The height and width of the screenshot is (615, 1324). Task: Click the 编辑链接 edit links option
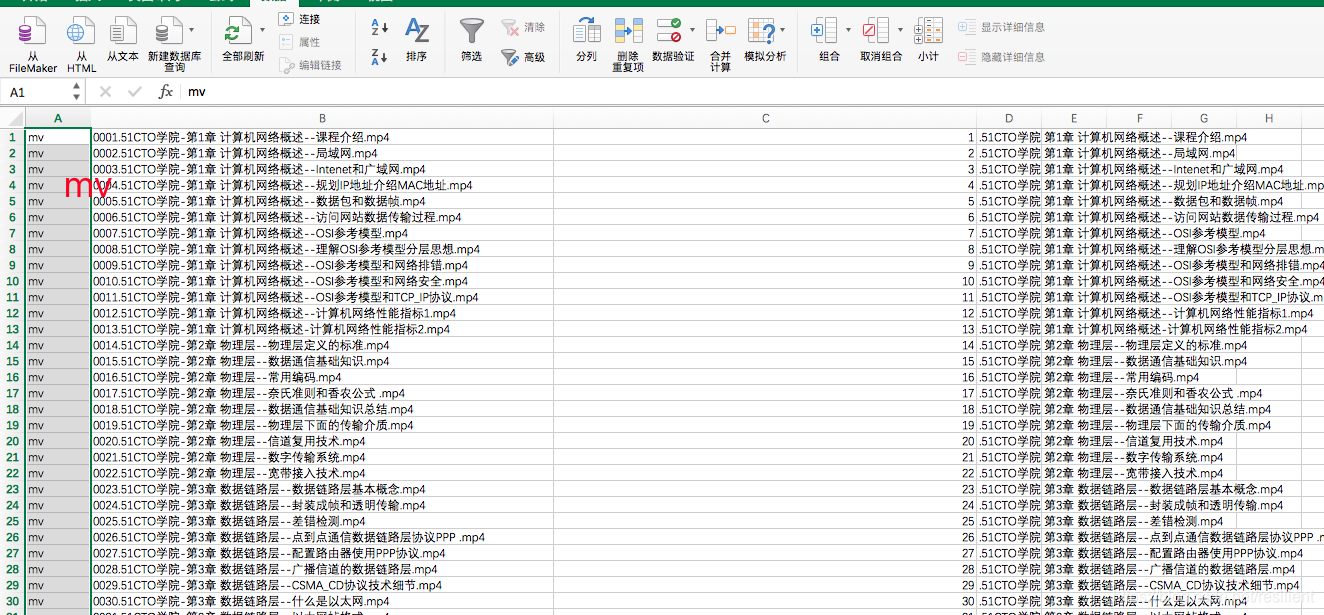click(310, 65)
